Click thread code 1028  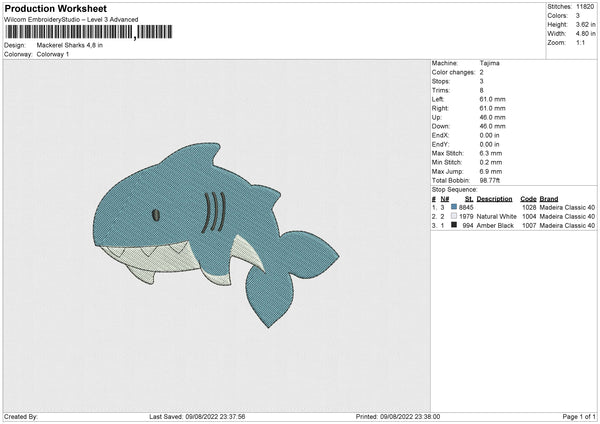tap(529, 207)
